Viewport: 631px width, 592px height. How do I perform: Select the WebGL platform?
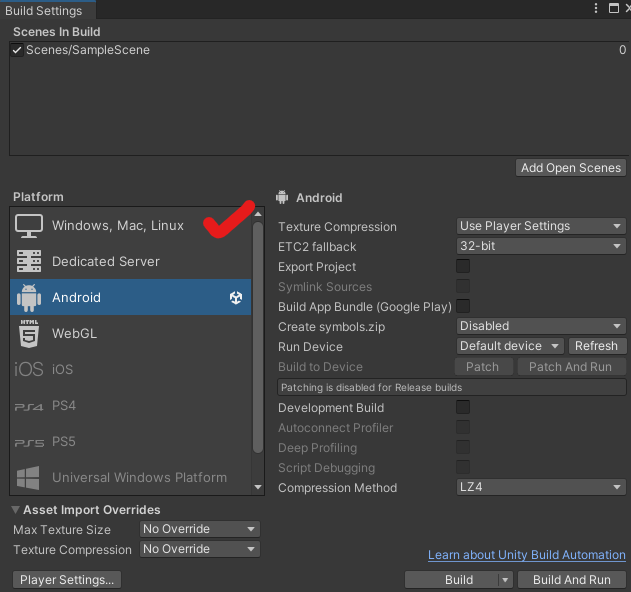[131, 333]
